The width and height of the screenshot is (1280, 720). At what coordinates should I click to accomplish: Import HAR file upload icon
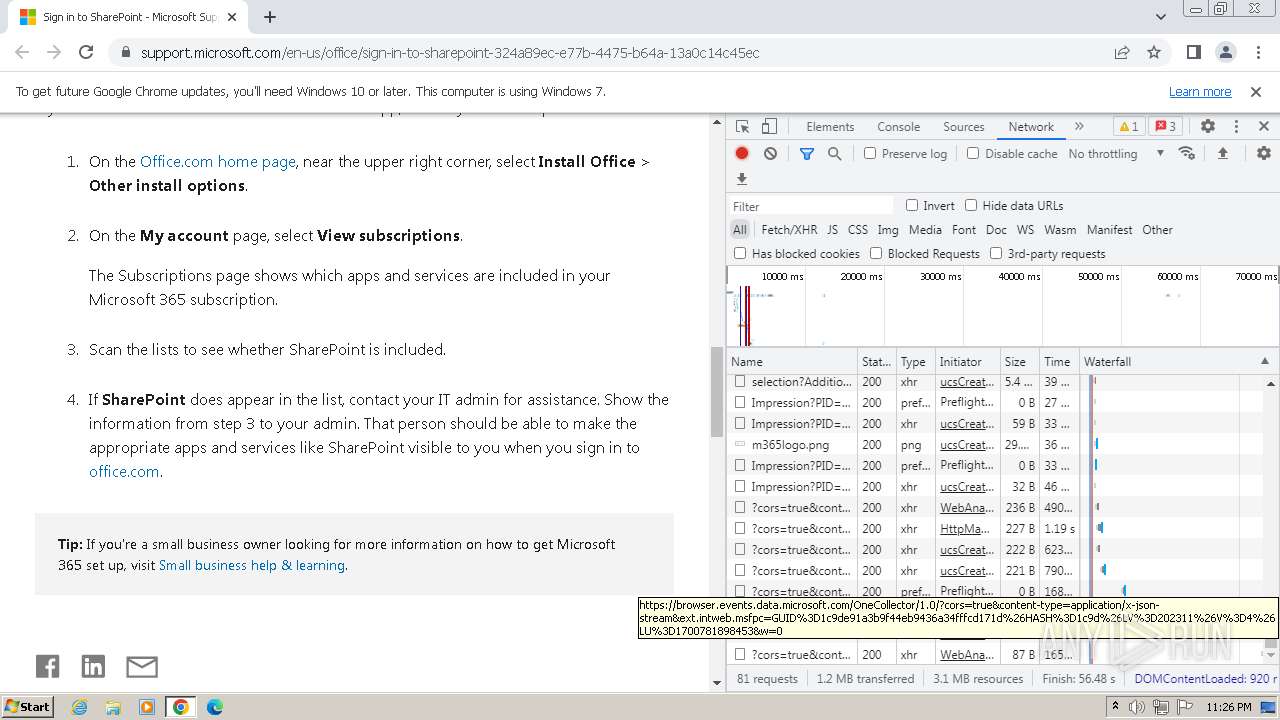(x=1222, y=153)
